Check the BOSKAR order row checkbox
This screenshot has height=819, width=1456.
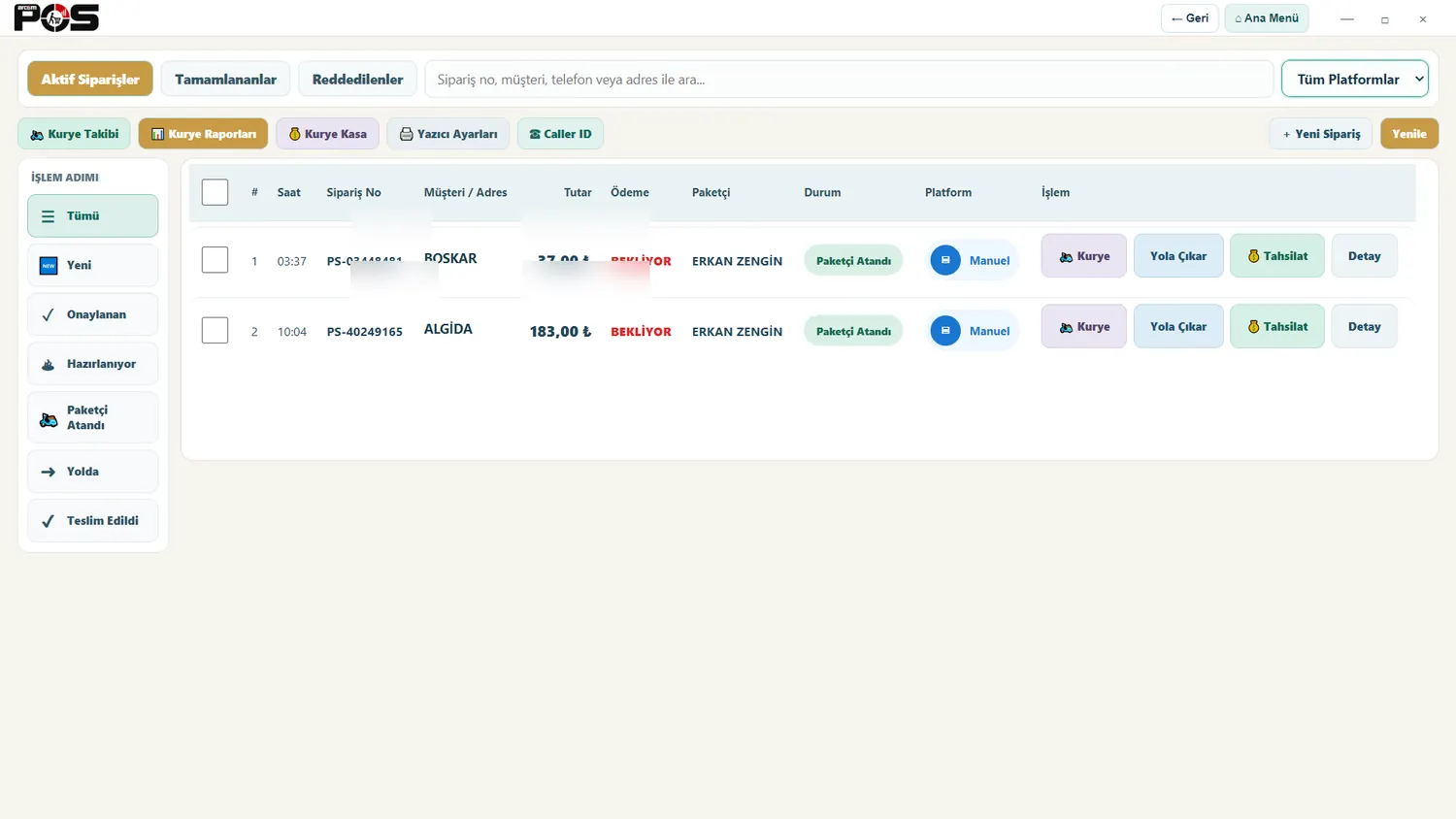click(215, 260)
